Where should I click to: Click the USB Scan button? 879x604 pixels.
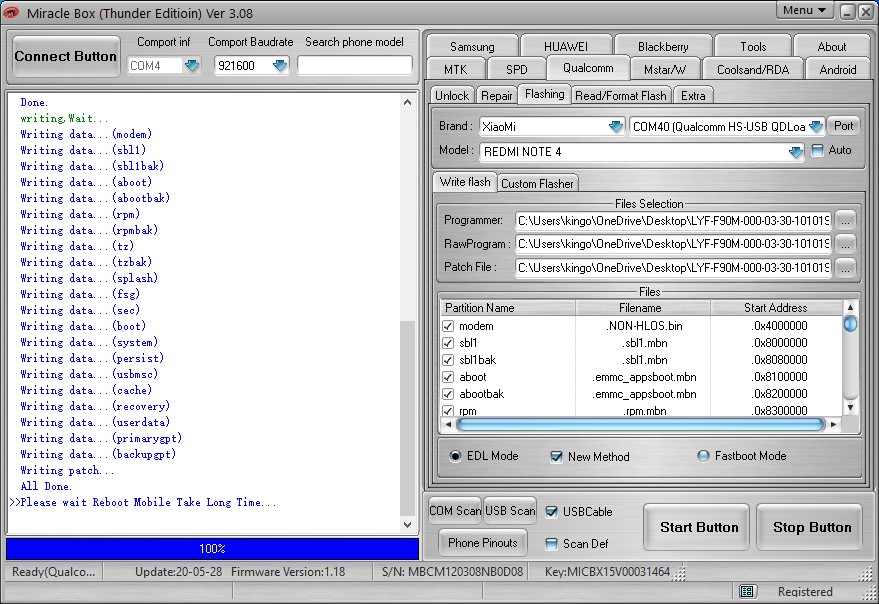[x=510, y=511]
